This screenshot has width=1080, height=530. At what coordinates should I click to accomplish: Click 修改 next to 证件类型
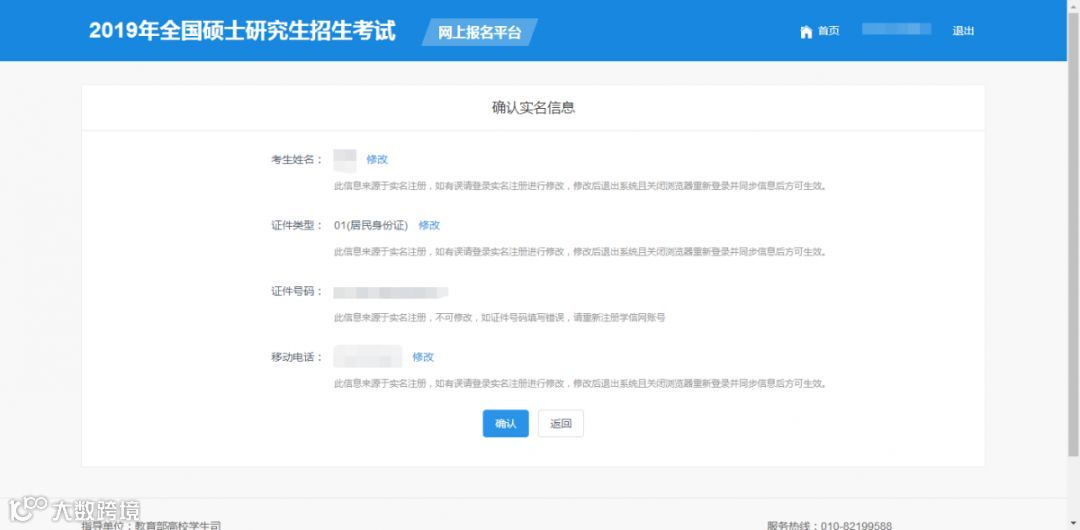429,225
